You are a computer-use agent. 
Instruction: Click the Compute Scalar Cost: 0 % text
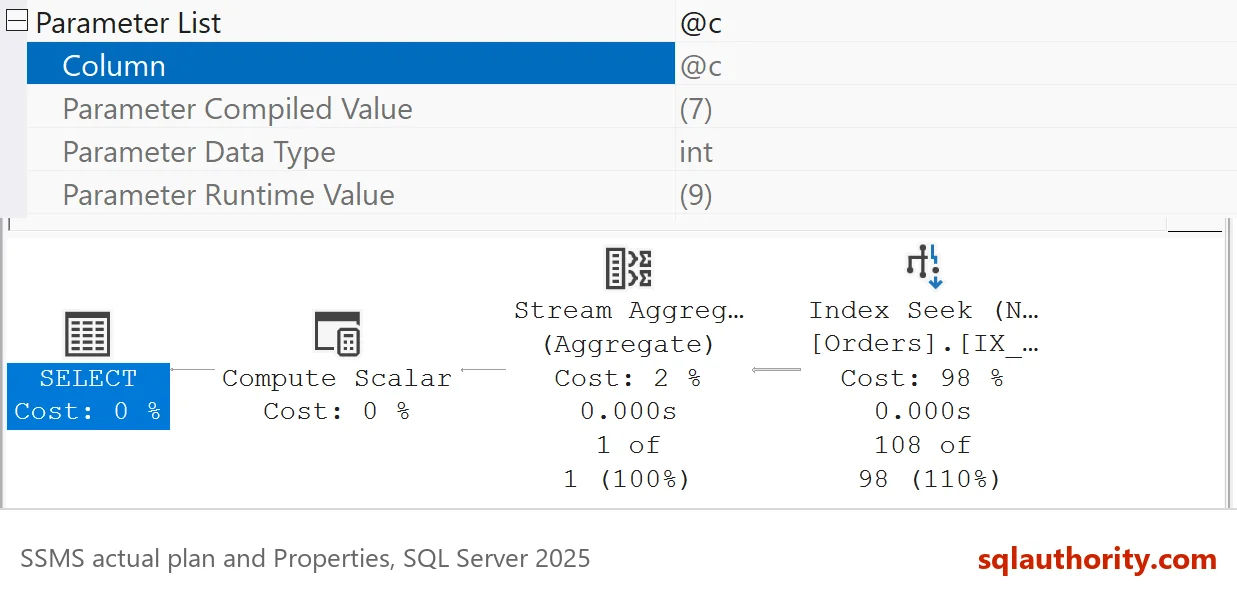[337, 411]
